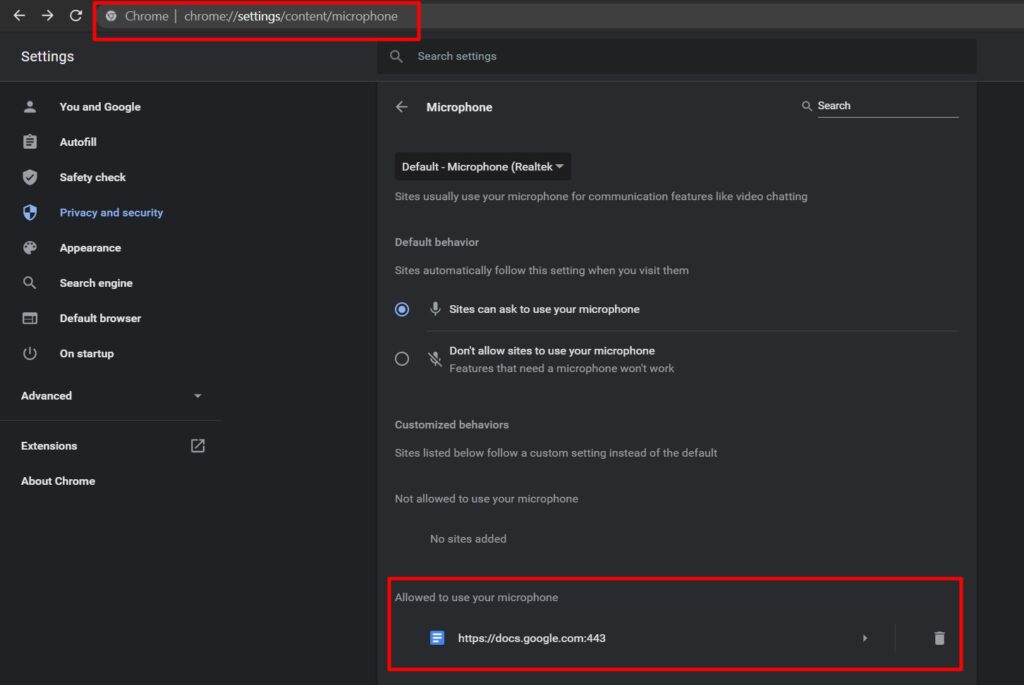Click the Appearance palette icon

coord(29,247)
